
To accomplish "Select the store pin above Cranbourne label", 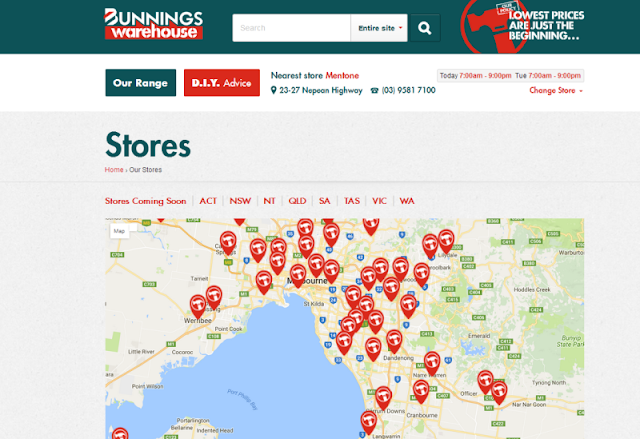I will [x=421, y=391].
